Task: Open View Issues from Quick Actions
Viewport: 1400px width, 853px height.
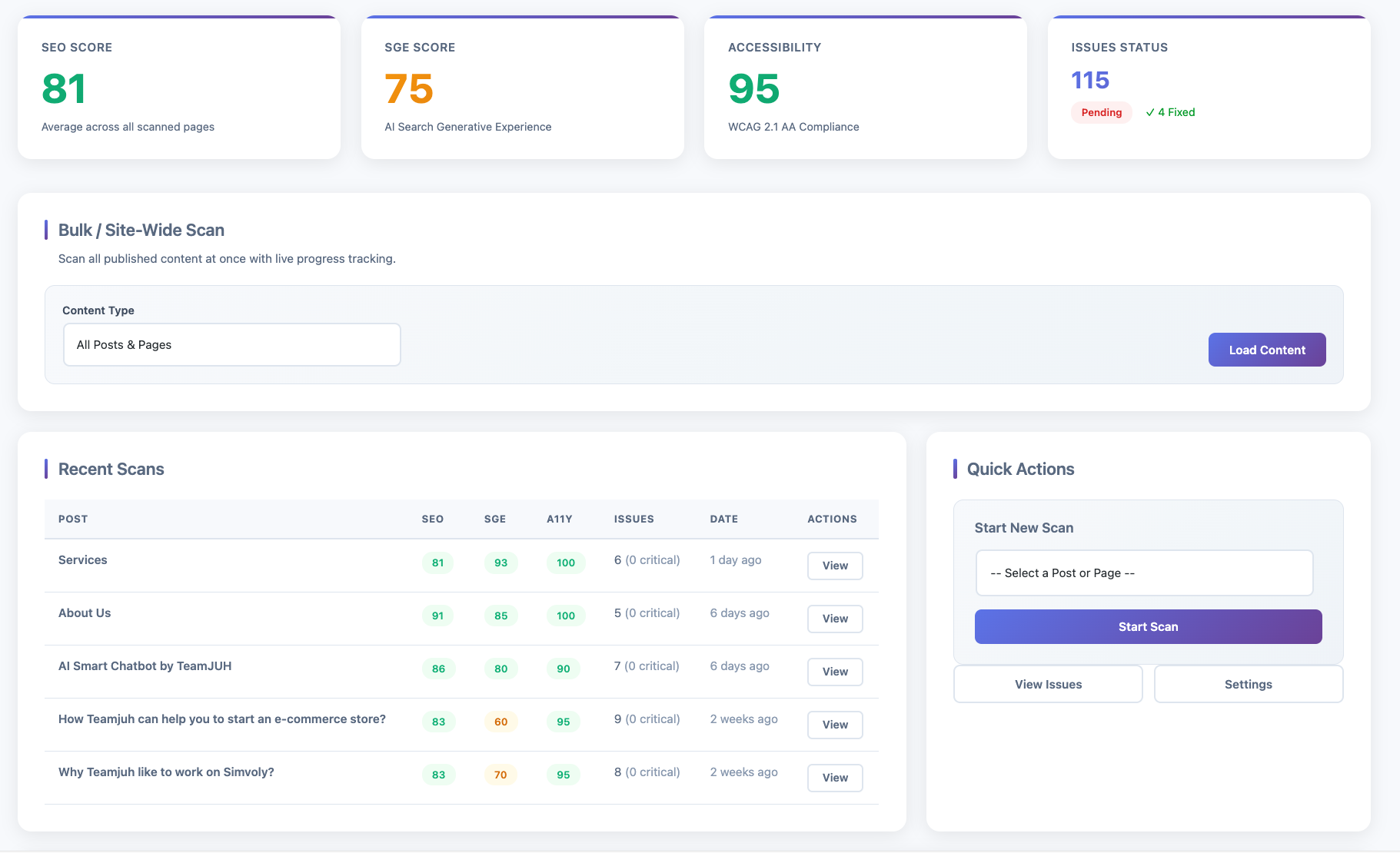Action: click(1047, 684)
